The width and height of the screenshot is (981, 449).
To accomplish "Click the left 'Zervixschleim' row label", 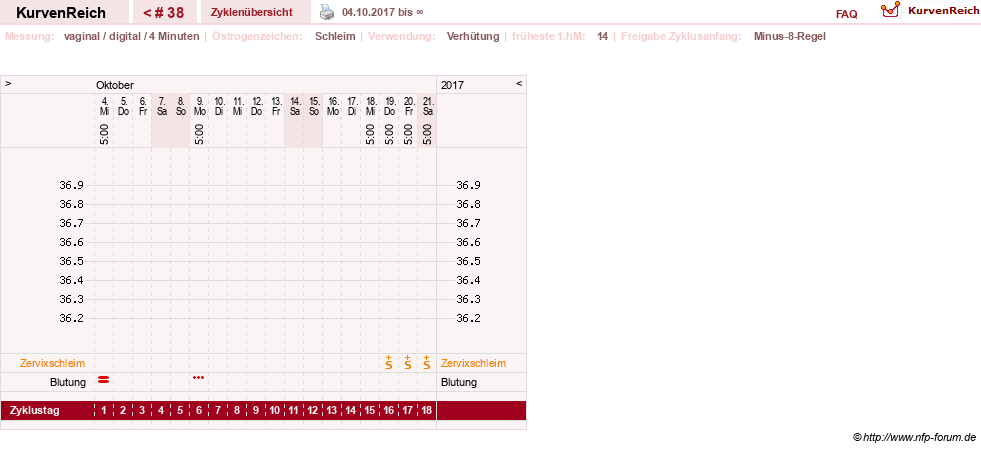I will pos(53,363).
